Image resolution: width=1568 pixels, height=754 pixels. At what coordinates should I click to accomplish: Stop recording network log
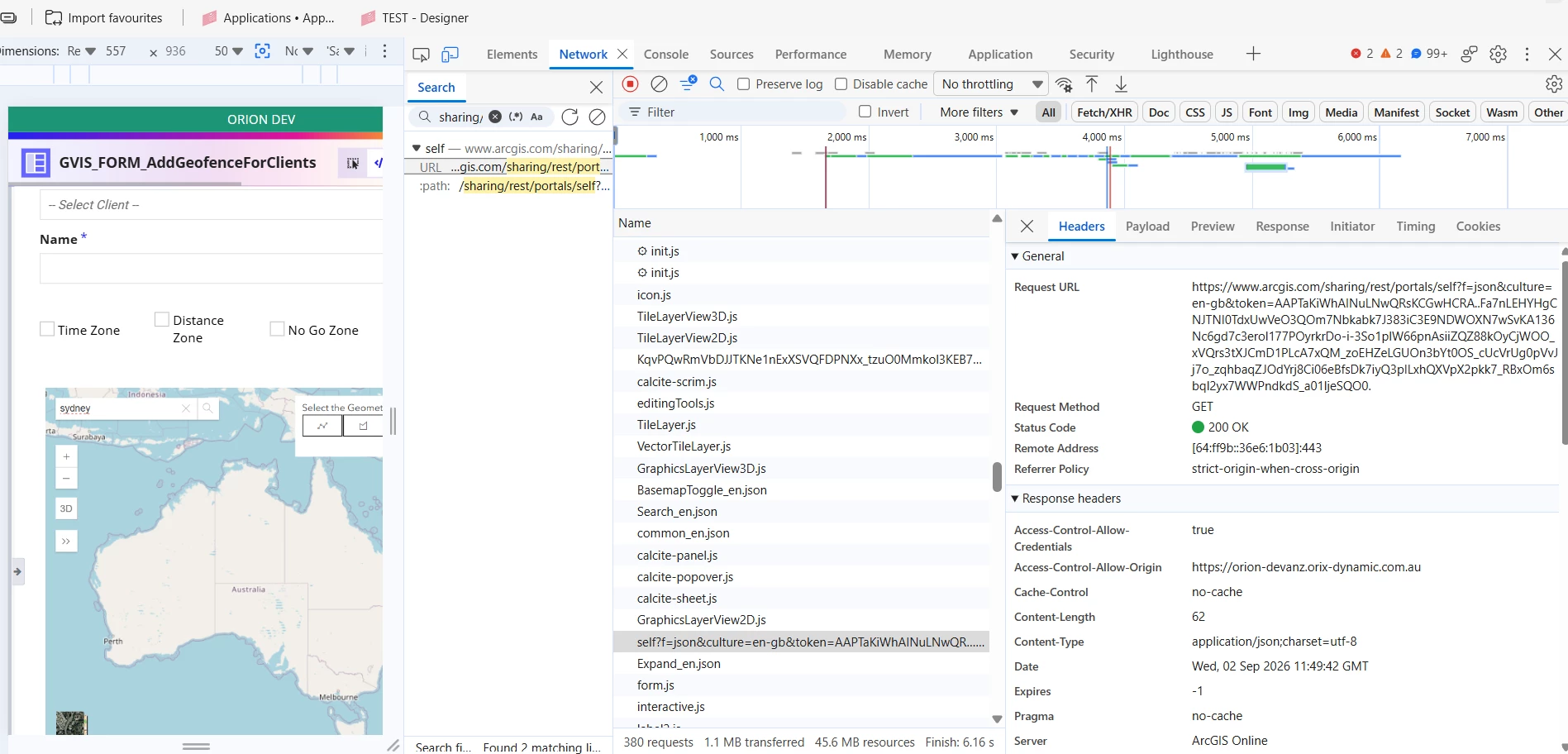coord(630,84)
